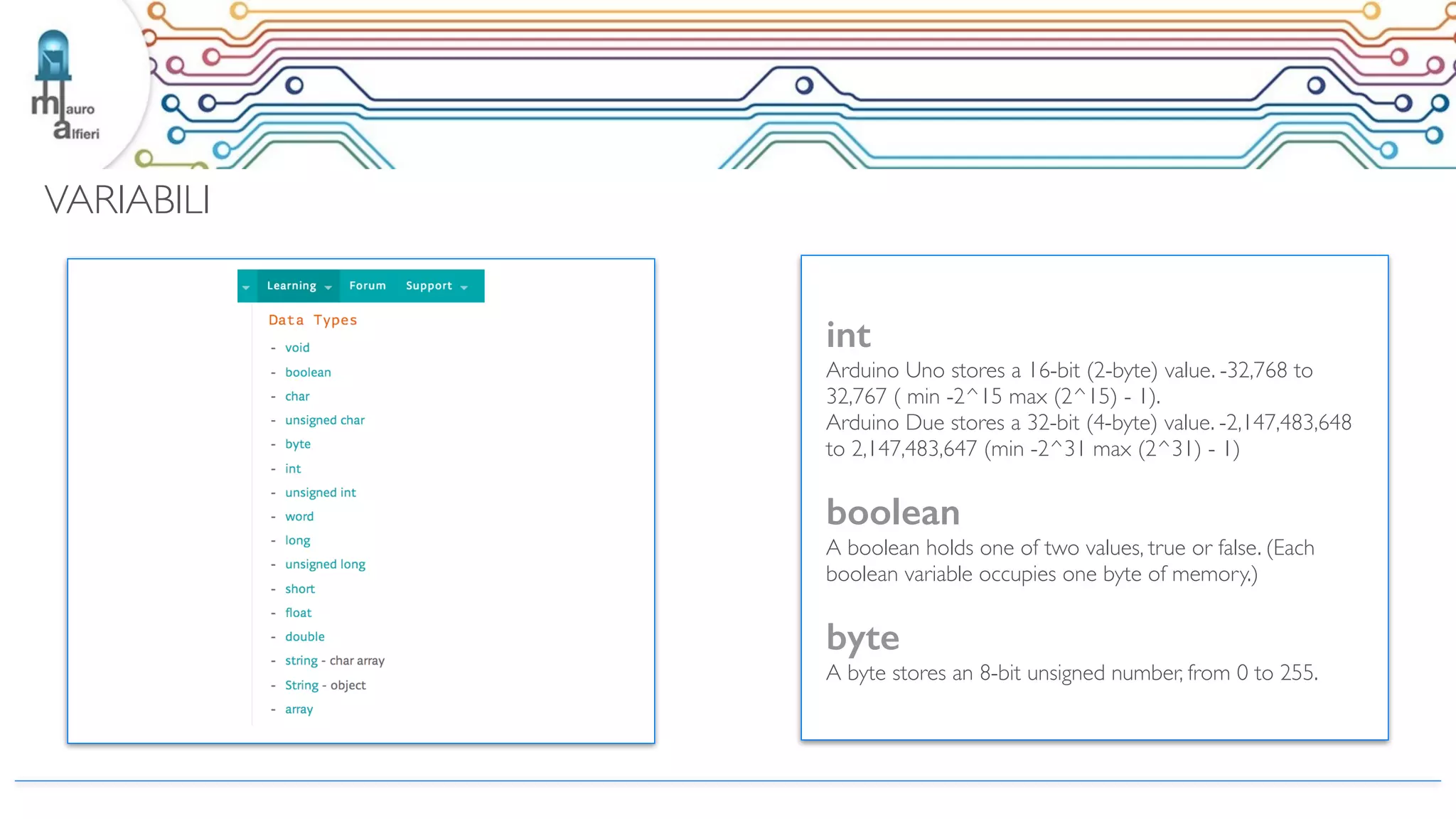Open the boolean data type link
Image resolution: width=1456 pixels, height=819 pixels.
tap(308, 372)
